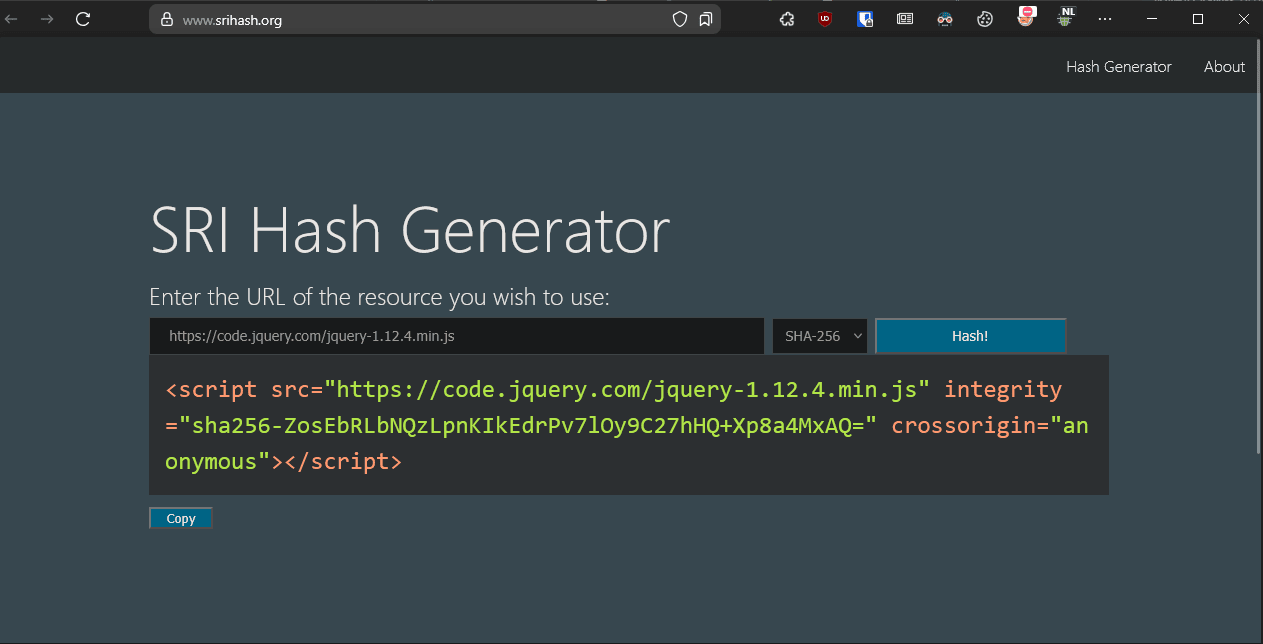This screenshot has height=644, width=1263.
Task: Open the Extensions puzzle-piece menu
Action: click(x=787, y=19)
